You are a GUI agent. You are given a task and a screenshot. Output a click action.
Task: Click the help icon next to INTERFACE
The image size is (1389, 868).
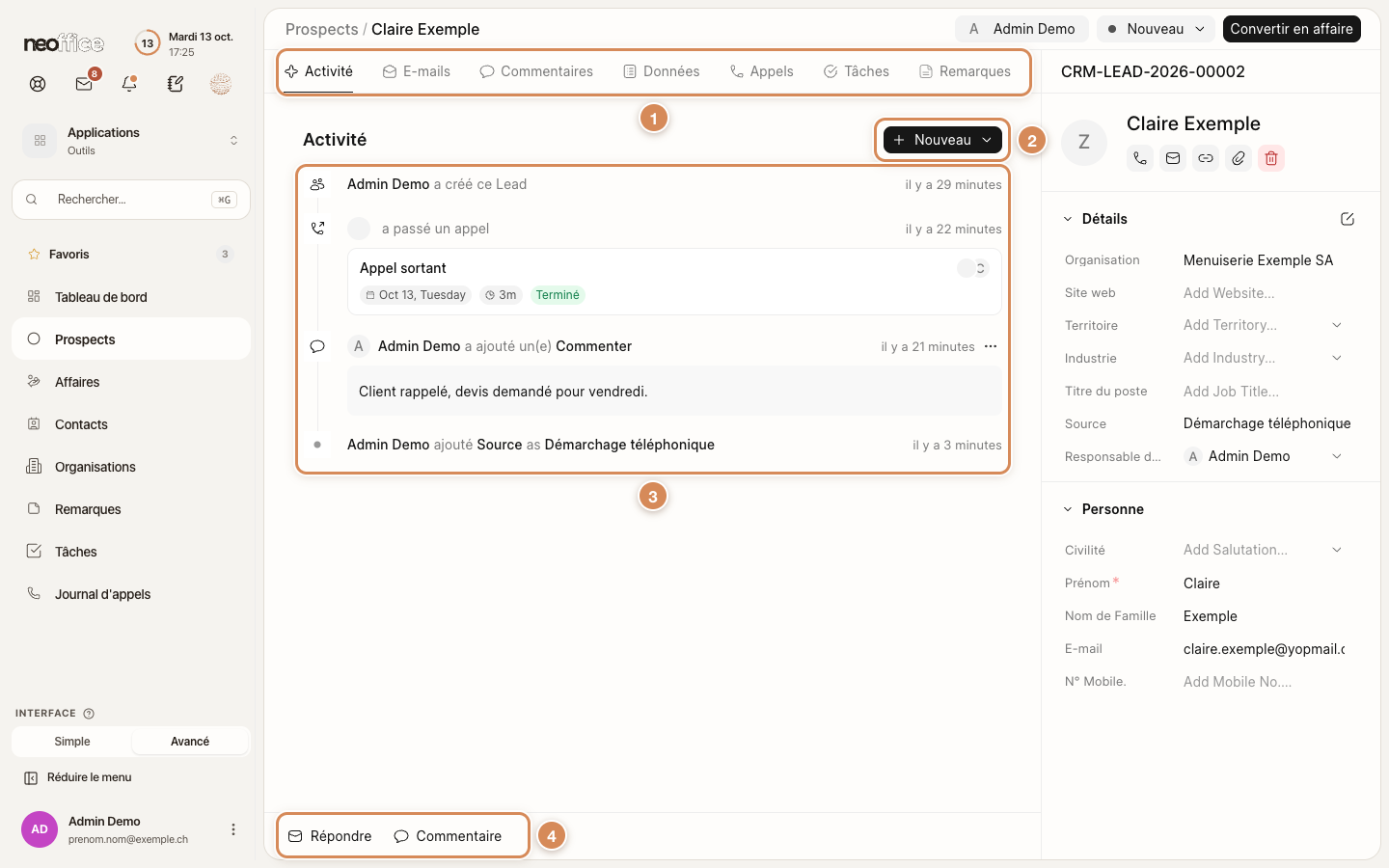pos(89,714)
